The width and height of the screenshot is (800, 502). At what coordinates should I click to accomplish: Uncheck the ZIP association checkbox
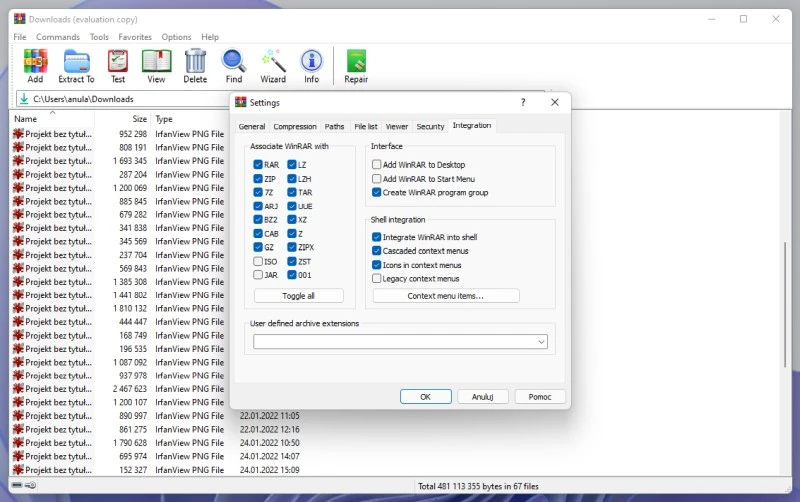(x=258, y=179)
